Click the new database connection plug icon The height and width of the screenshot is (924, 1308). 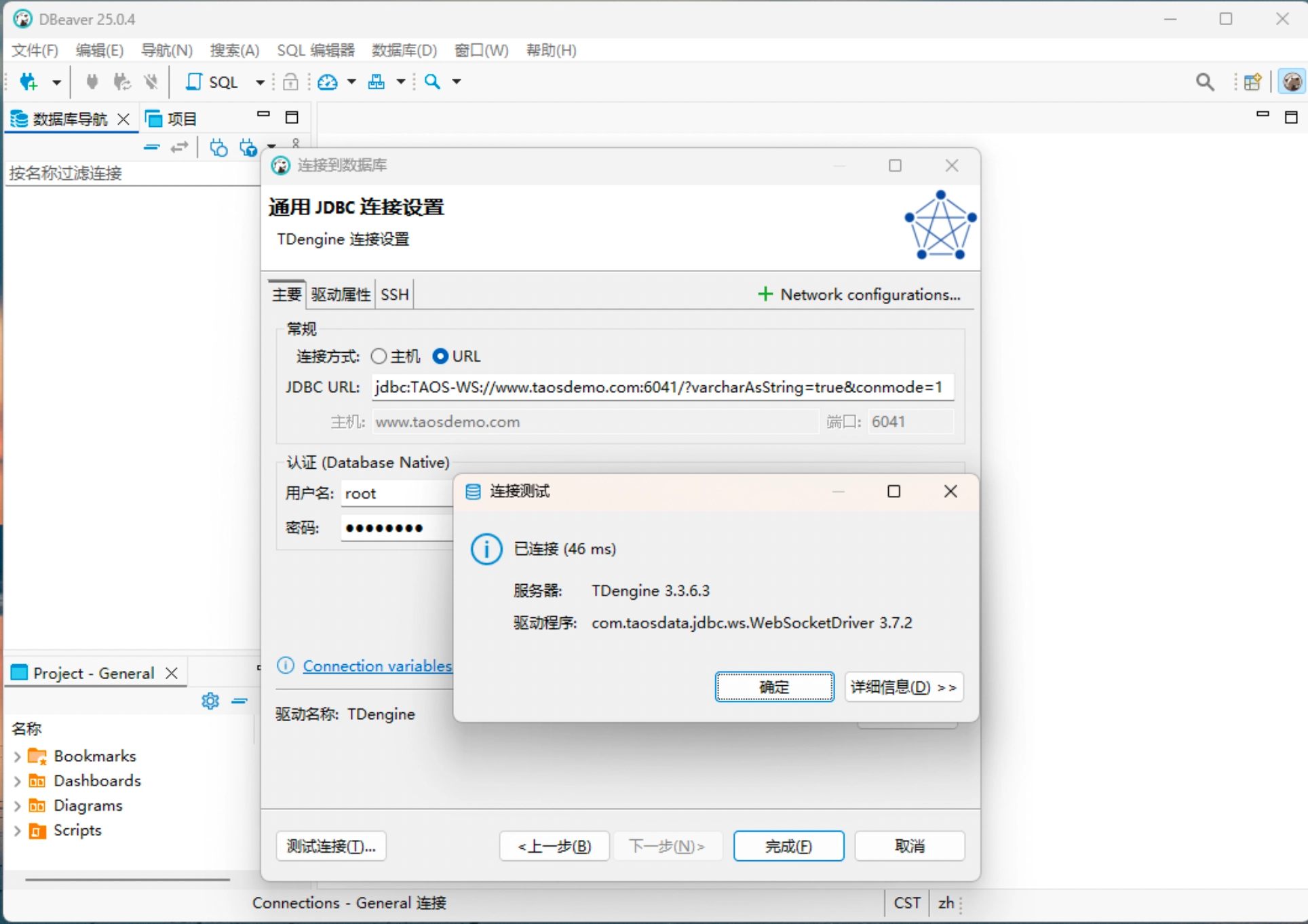[28, 82]
